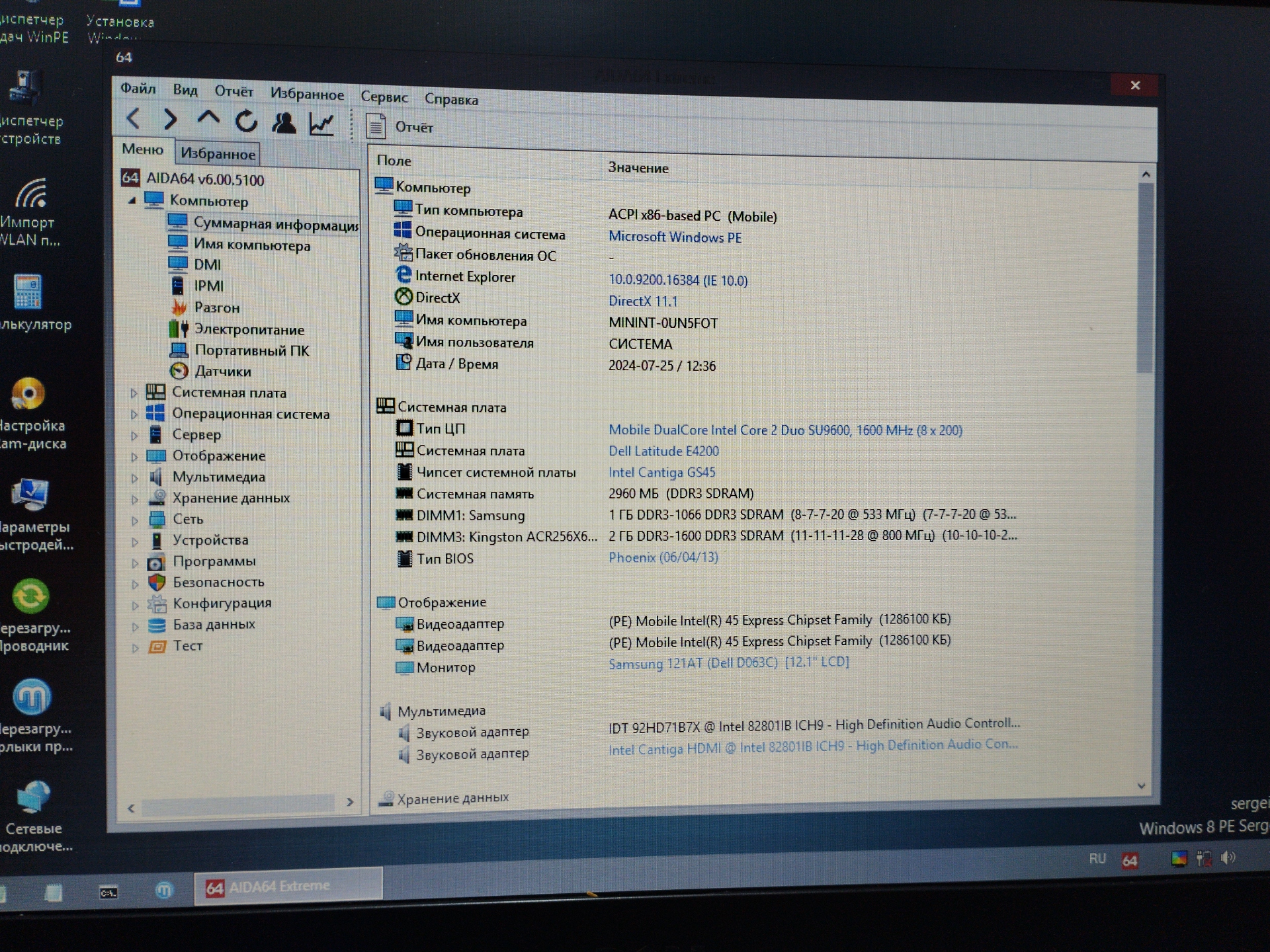Image resolution: width=1270 pixels, height=952 pixels.
Task: Open the command prompt taskbar icon
Action: coord(108,892)
